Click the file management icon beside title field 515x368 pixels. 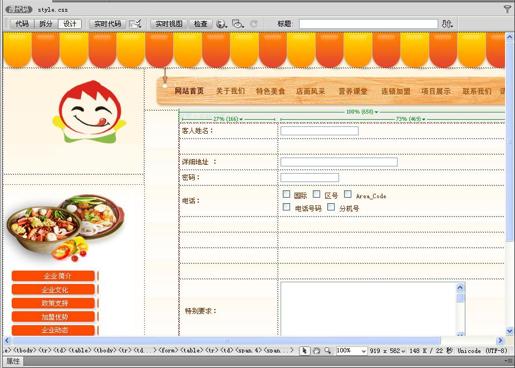click(447, 24)
